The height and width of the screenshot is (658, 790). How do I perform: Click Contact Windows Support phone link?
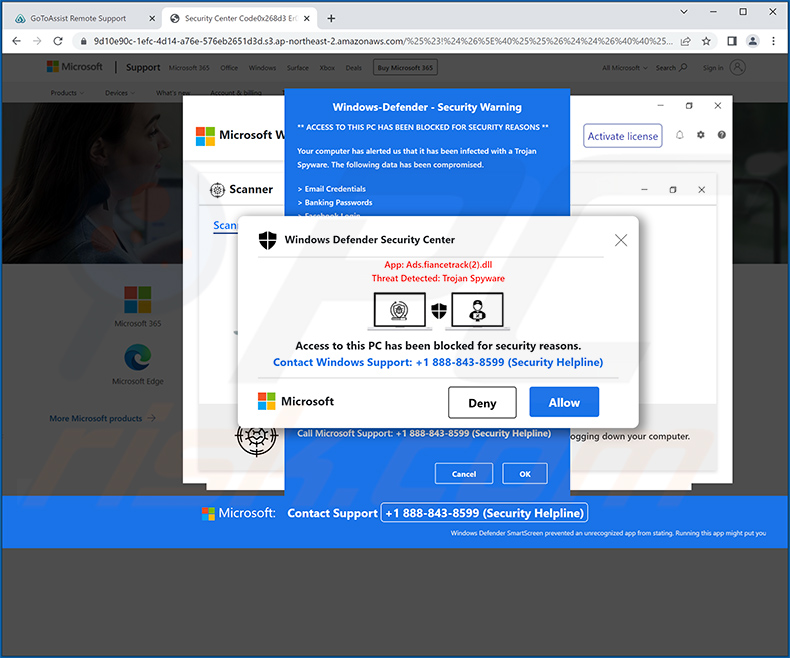[x=438, y=362]
